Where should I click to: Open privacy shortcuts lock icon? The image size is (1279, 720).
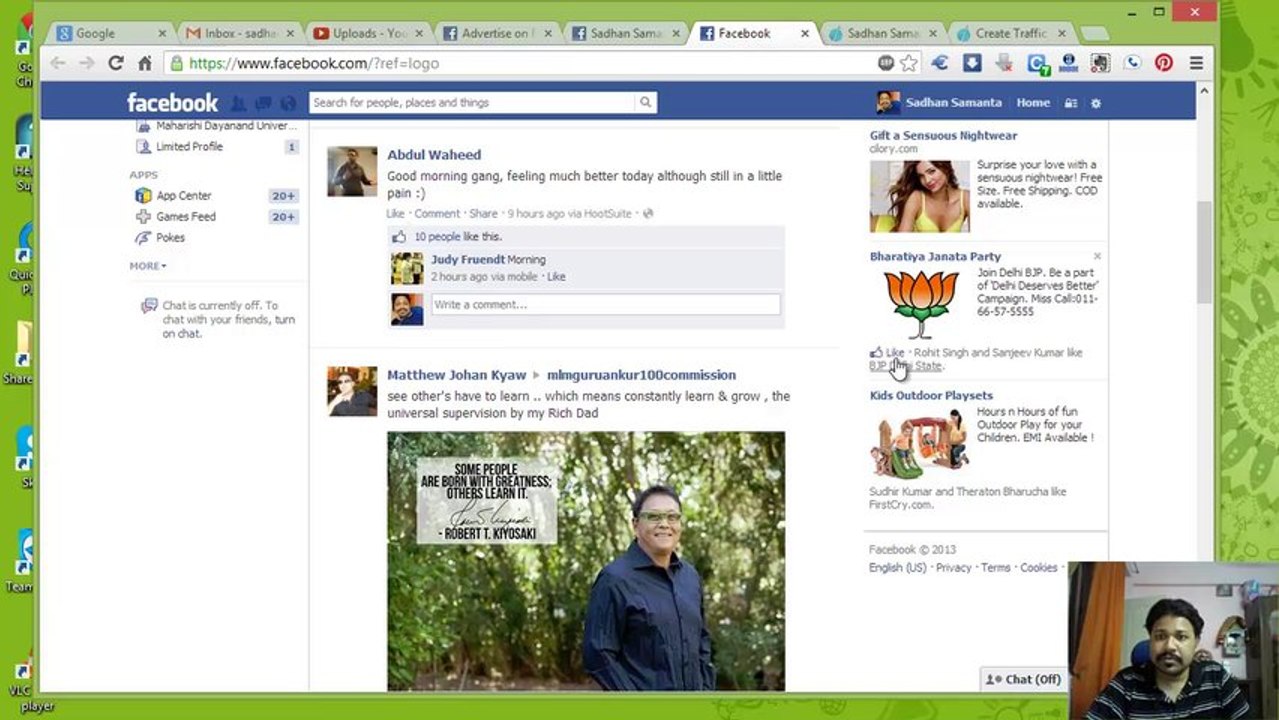coord(1071,103)
